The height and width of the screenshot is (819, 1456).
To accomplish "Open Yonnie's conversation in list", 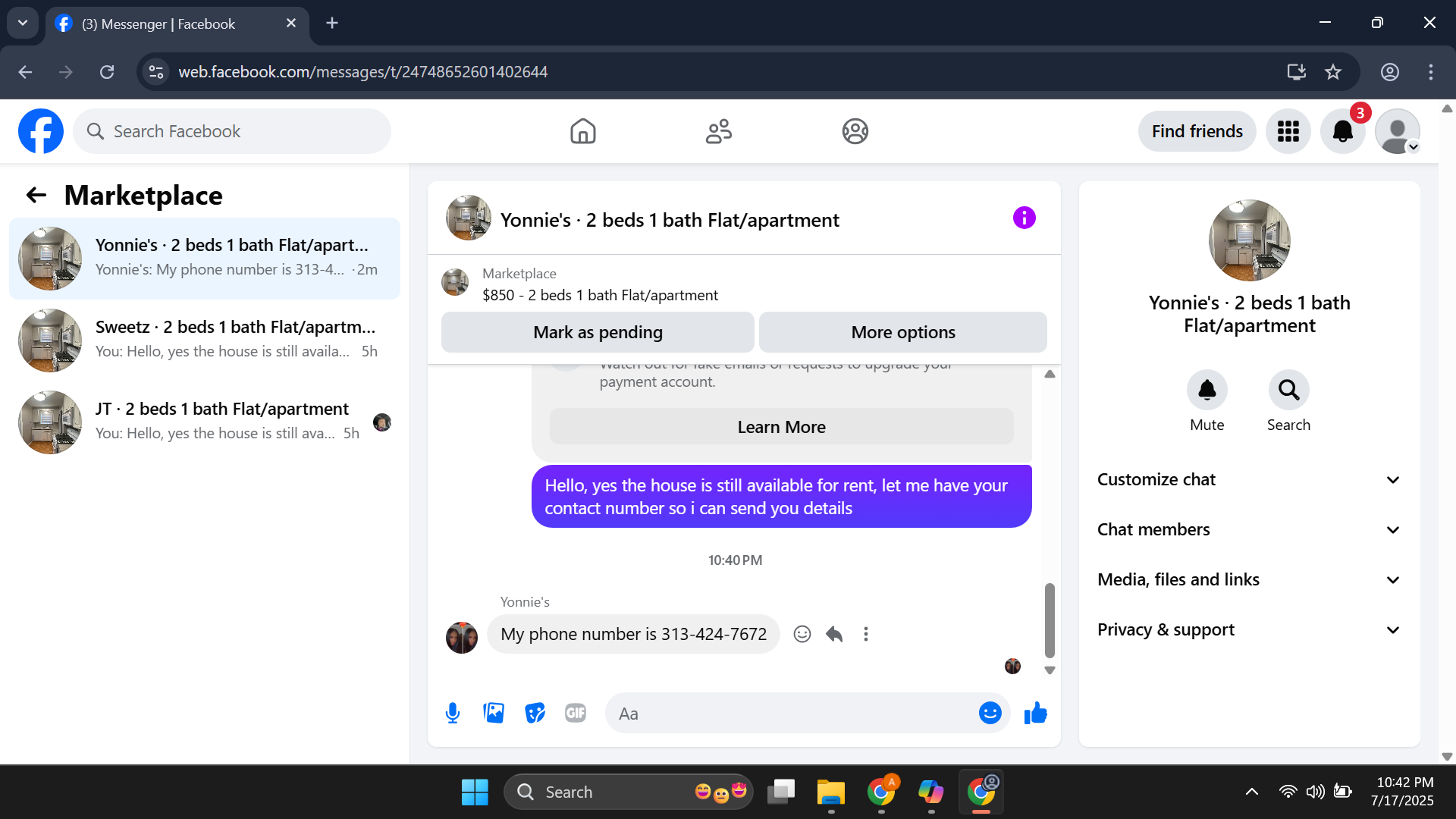I will (x=205, y=259).
